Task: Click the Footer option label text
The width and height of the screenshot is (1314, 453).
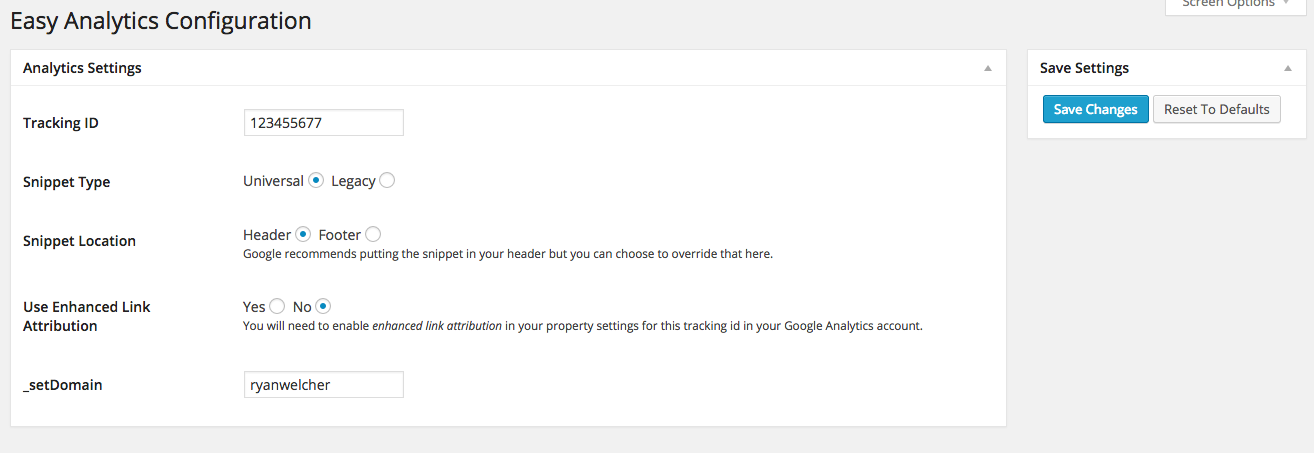Action: pyautogui.click(x=340, y=235)
